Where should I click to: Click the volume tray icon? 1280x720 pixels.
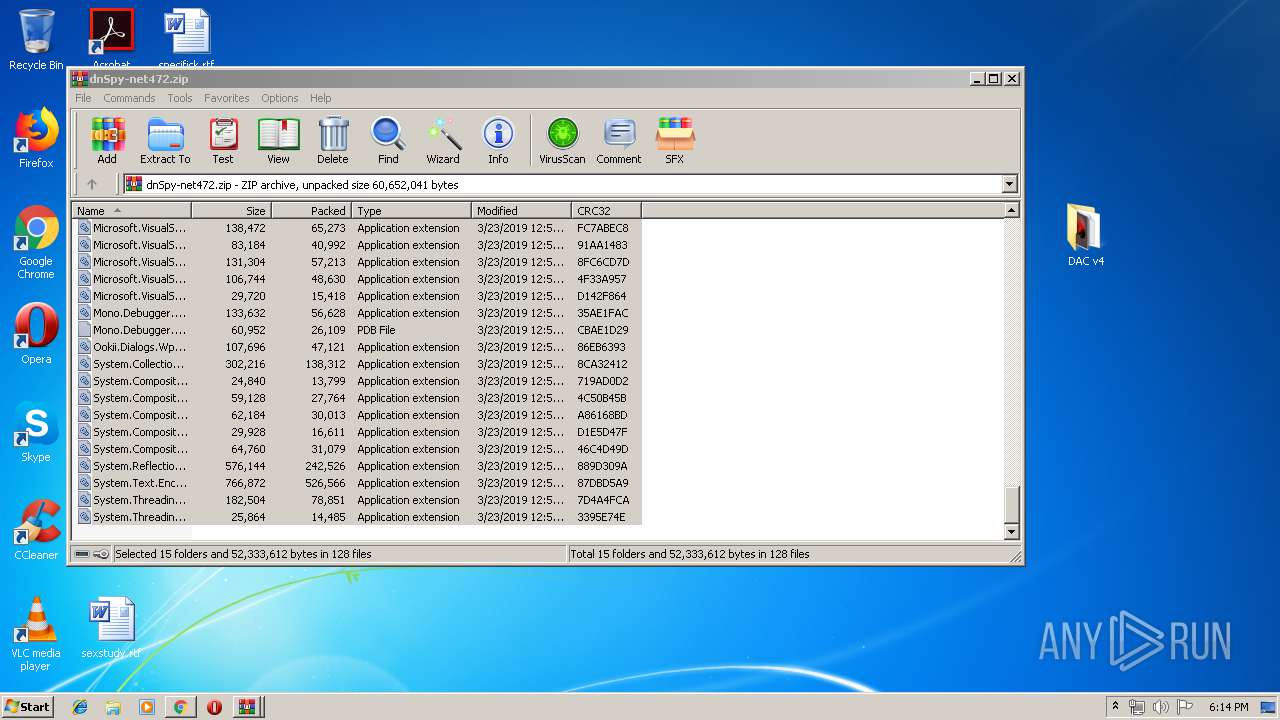pos(1160,707)
